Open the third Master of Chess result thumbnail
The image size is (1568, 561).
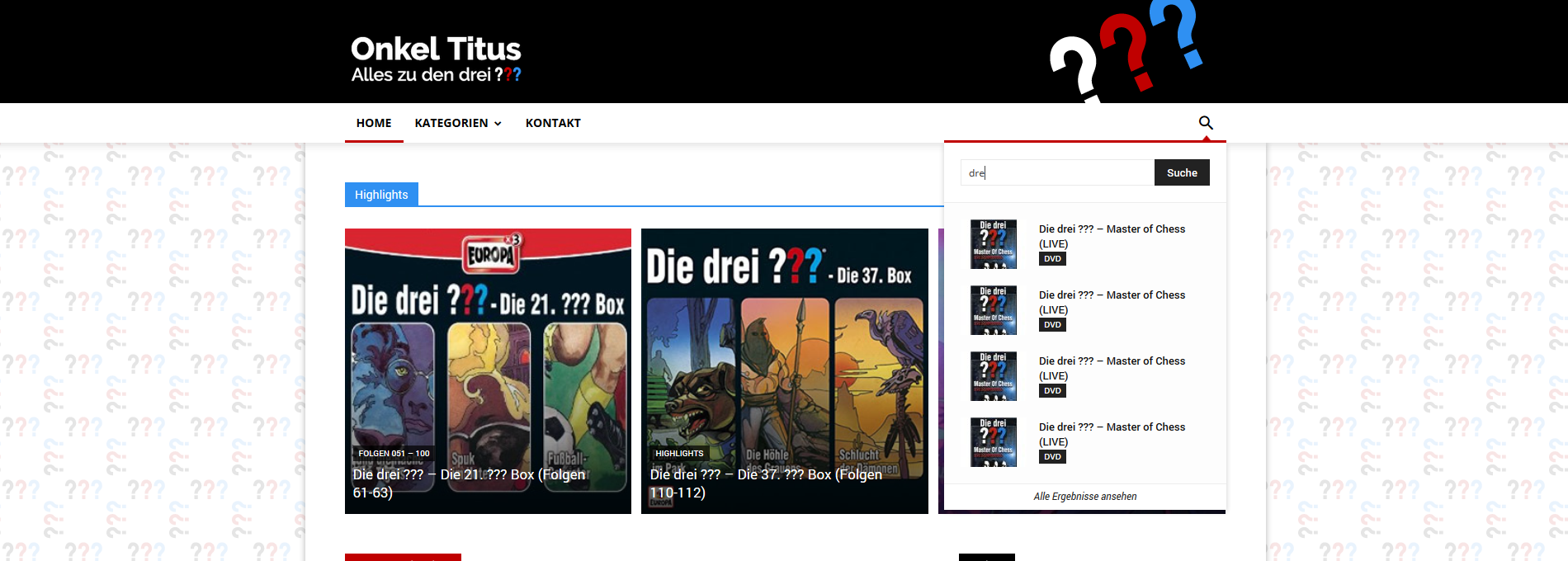tap(994, 376)
